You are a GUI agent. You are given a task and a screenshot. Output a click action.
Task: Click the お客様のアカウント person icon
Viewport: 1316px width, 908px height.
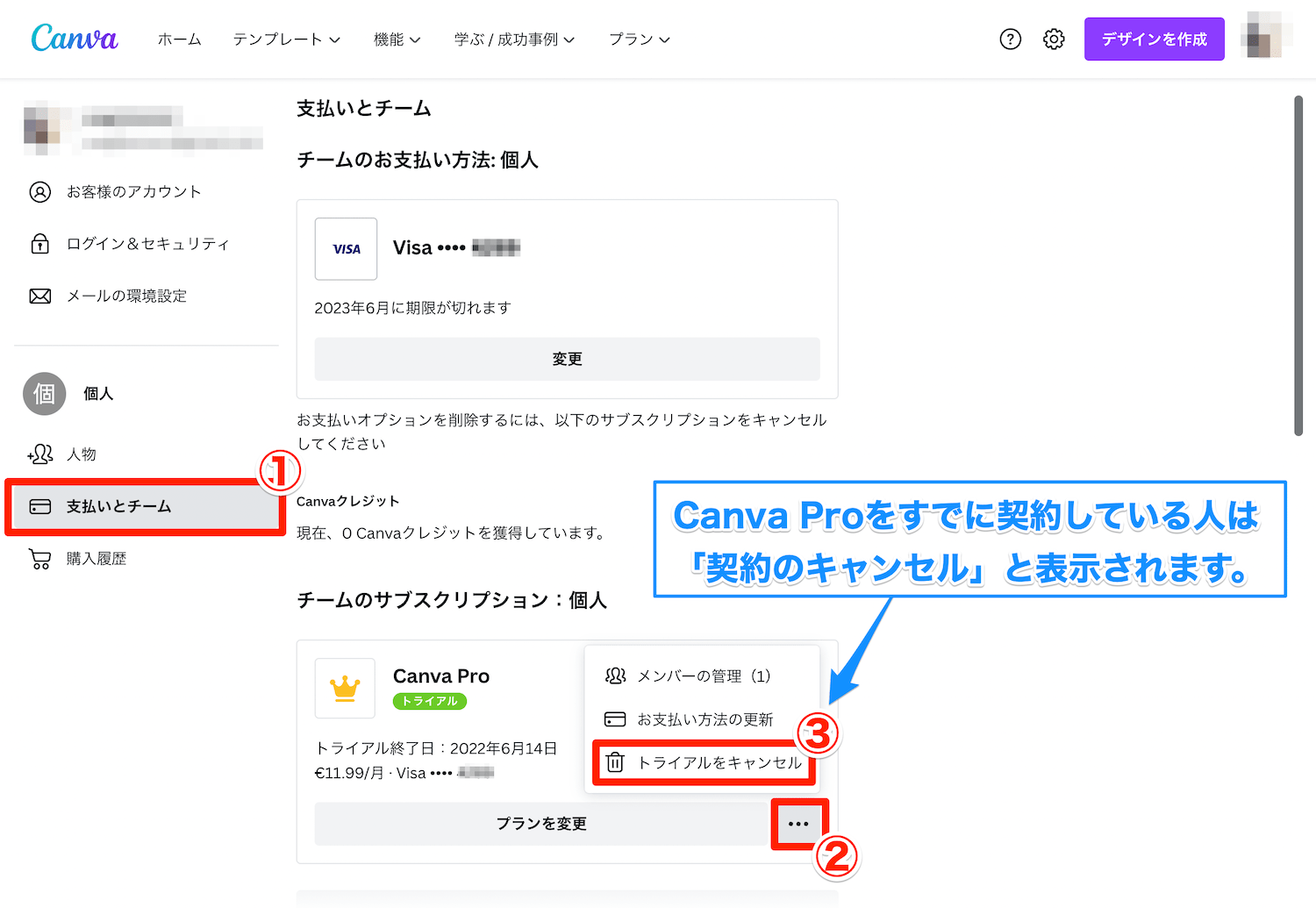click(40, 192)
